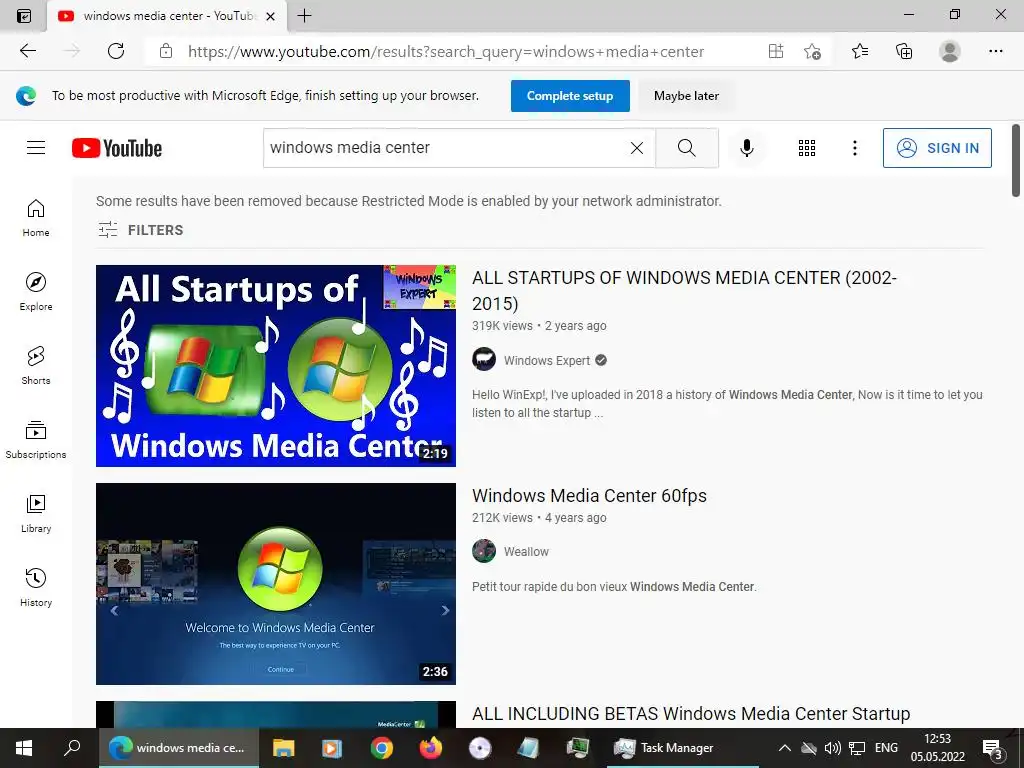Go to Home in the sidebar
The image size is (1024, 768).
click(x=36, y=218)
